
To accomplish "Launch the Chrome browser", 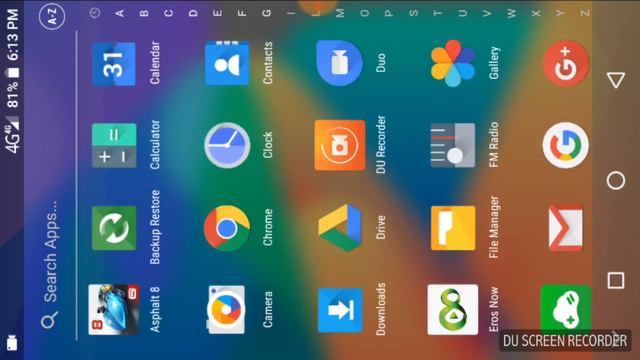I will click(227, 228).
